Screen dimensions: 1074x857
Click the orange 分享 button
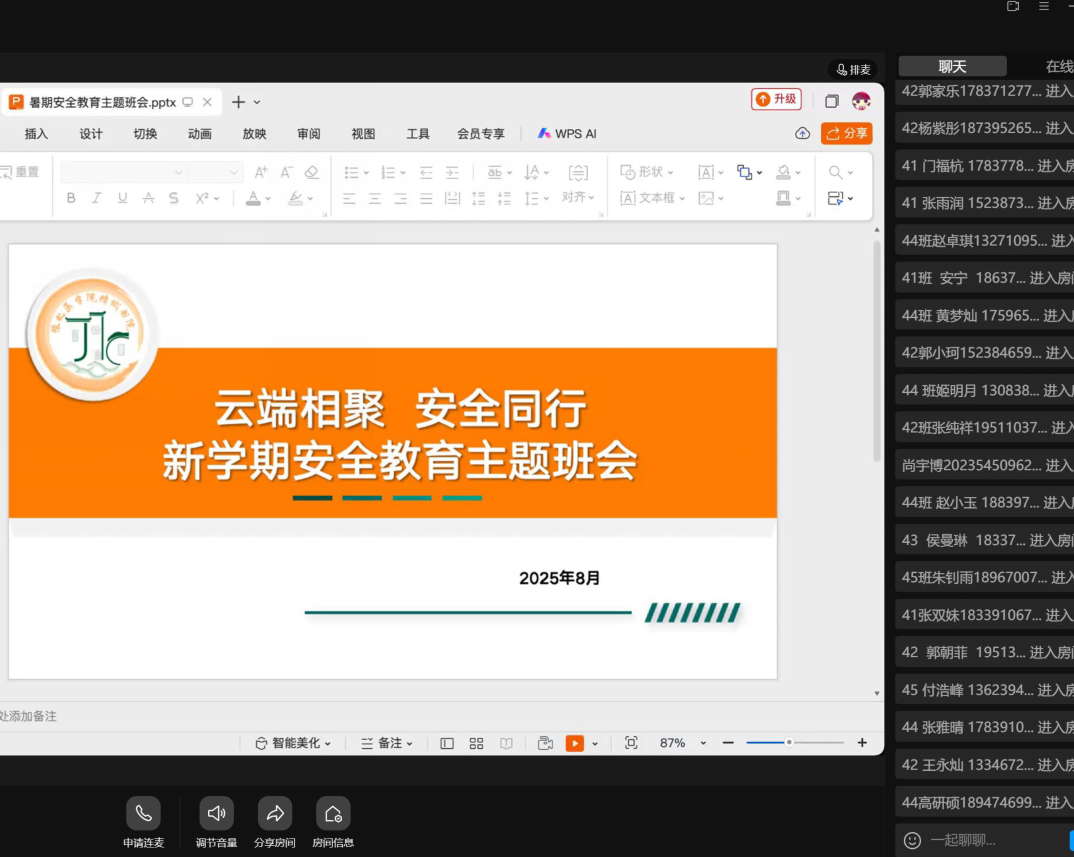coord(846,133)
